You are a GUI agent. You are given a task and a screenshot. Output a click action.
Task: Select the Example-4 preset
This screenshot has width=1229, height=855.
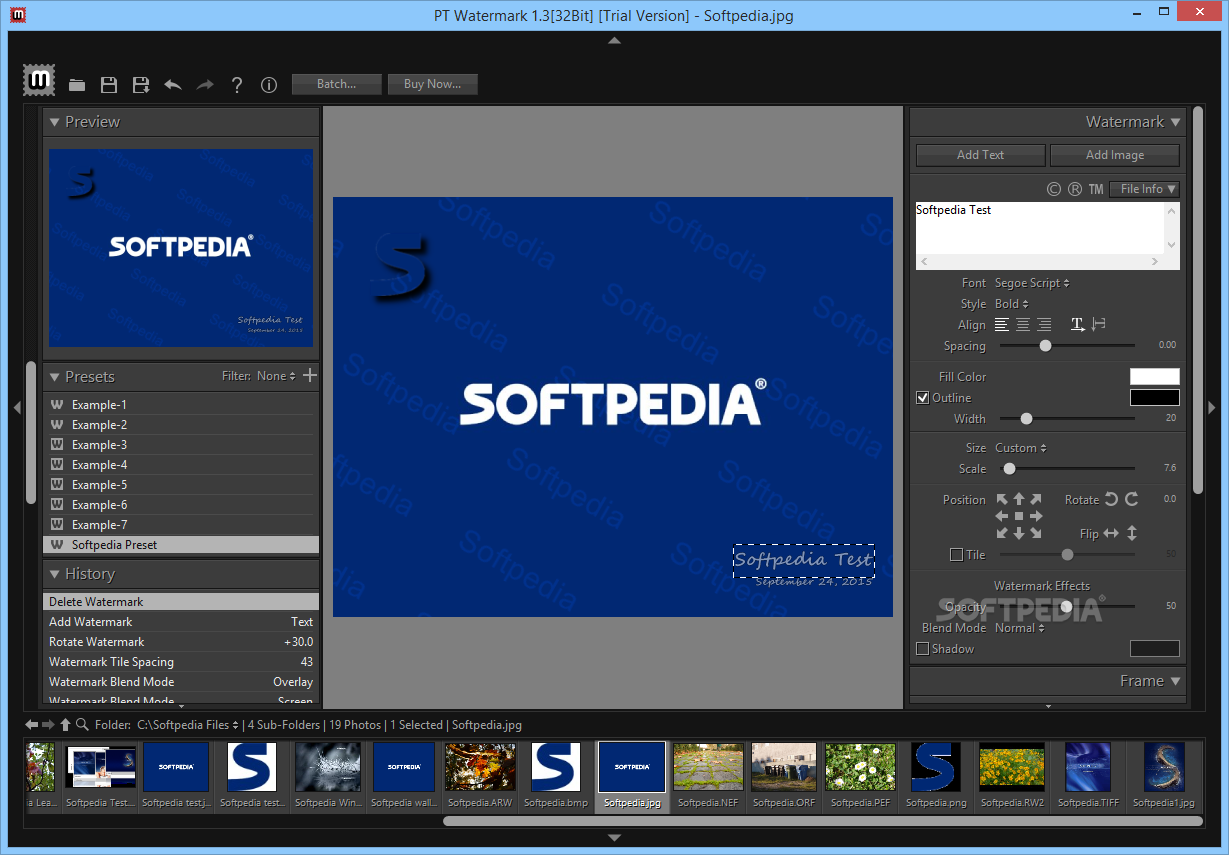pos(181,465)
